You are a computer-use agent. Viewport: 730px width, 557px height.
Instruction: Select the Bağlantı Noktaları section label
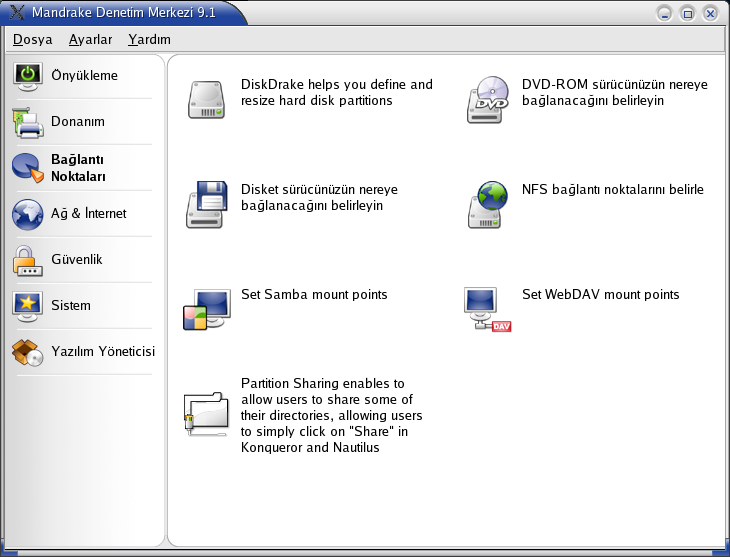pos(78,168)
